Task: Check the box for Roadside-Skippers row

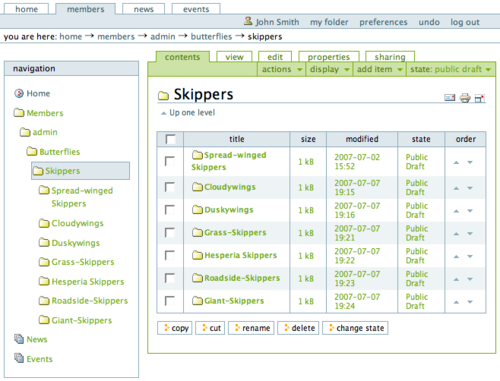Action: tap(170, 278)
